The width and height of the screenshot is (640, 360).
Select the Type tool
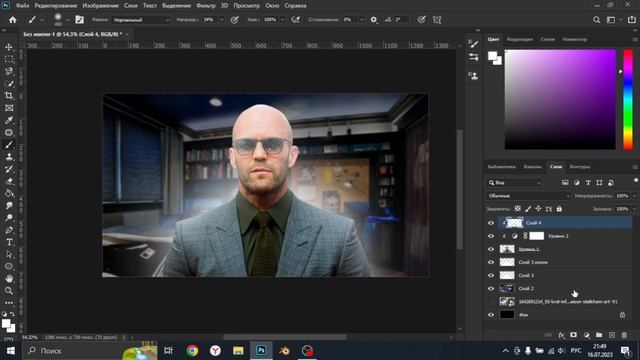pyautogui.click(x=9, y=242)
